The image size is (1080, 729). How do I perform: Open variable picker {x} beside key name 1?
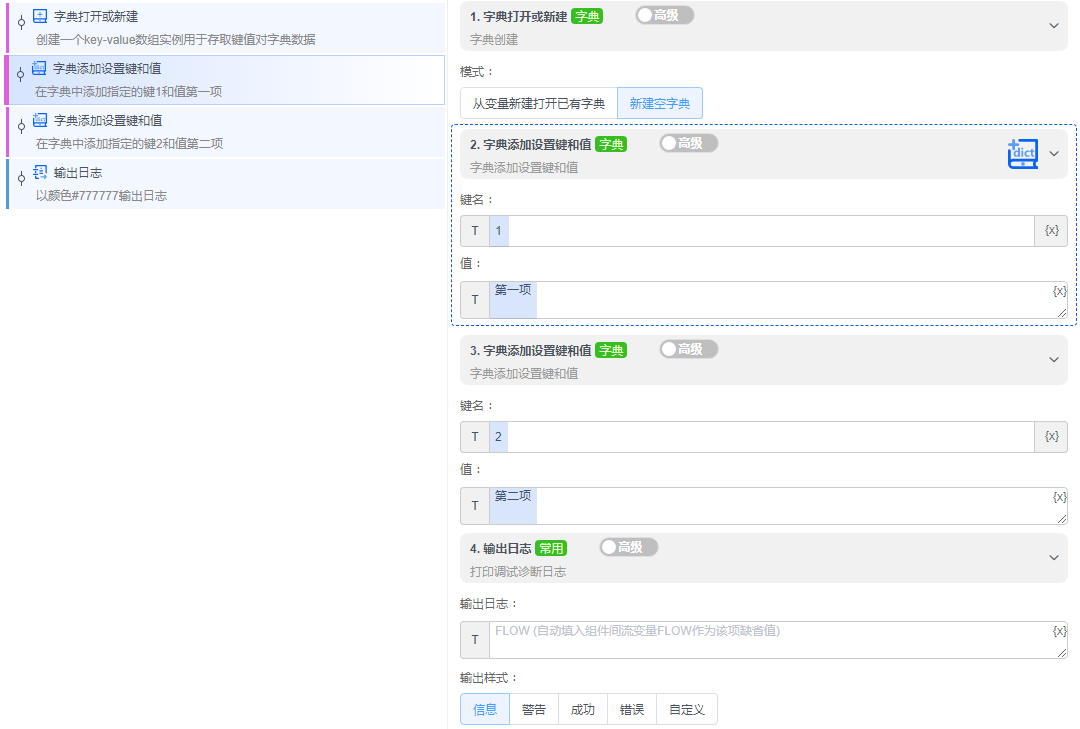point(1049,230)
